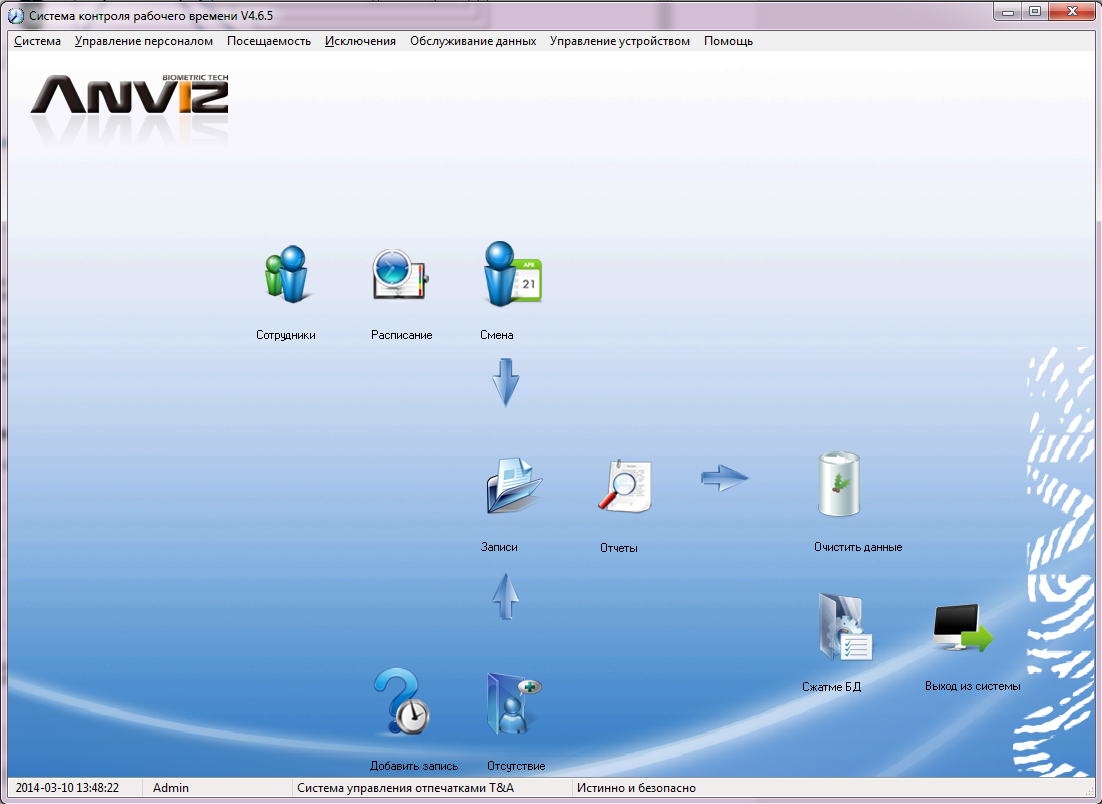Open the Управление устройством menu
The image size is (1102, 804).
[619, 41]
